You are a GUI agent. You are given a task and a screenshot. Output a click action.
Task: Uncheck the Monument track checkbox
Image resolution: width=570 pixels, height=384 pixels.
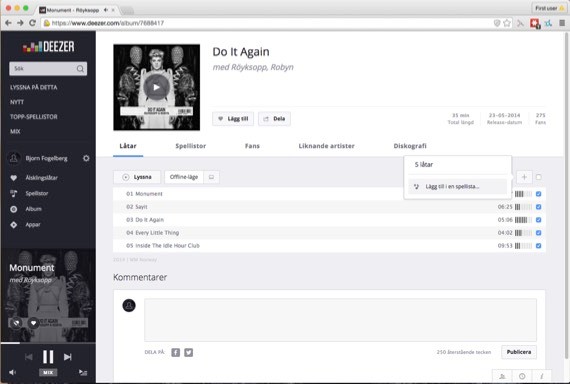(539, 194)
